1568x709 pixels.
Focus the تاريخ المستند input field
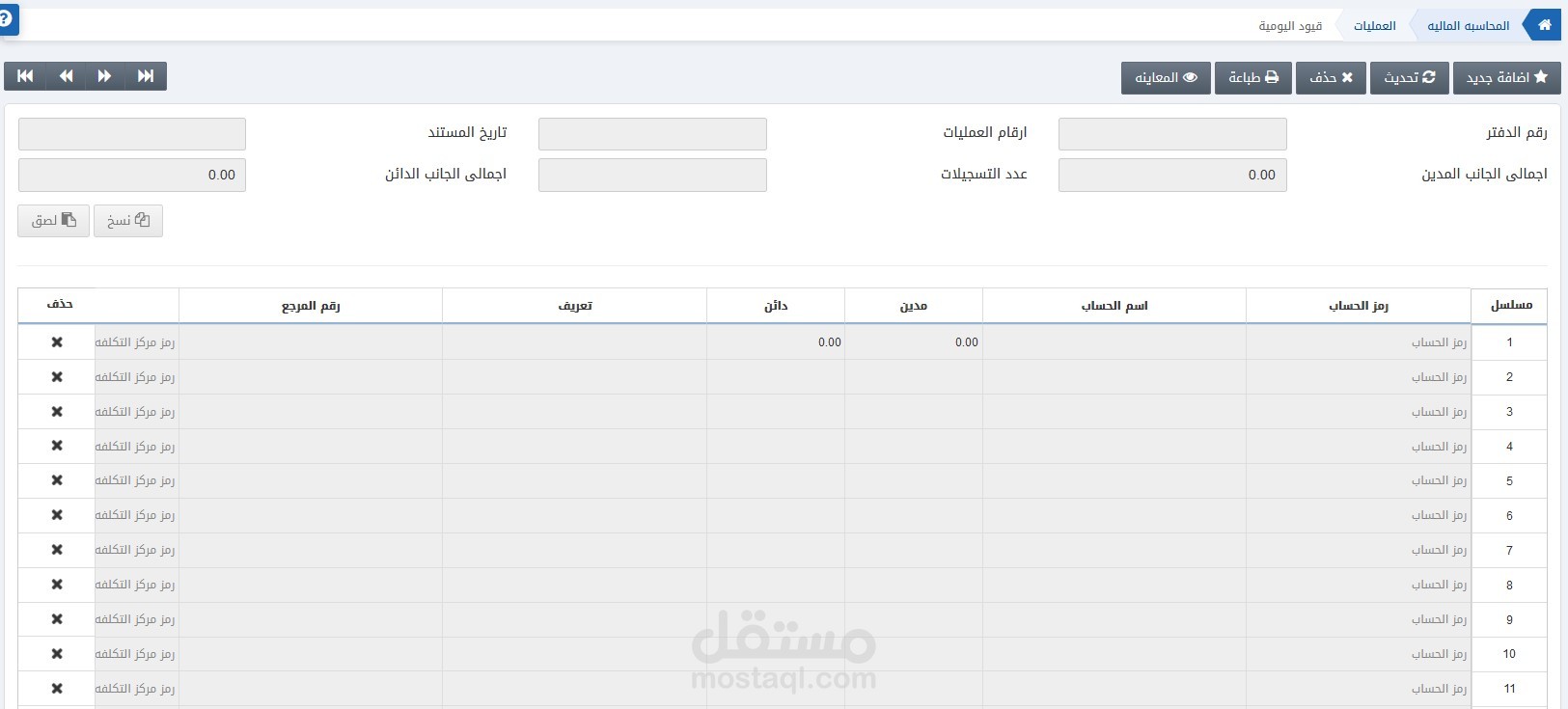[132, 134]
